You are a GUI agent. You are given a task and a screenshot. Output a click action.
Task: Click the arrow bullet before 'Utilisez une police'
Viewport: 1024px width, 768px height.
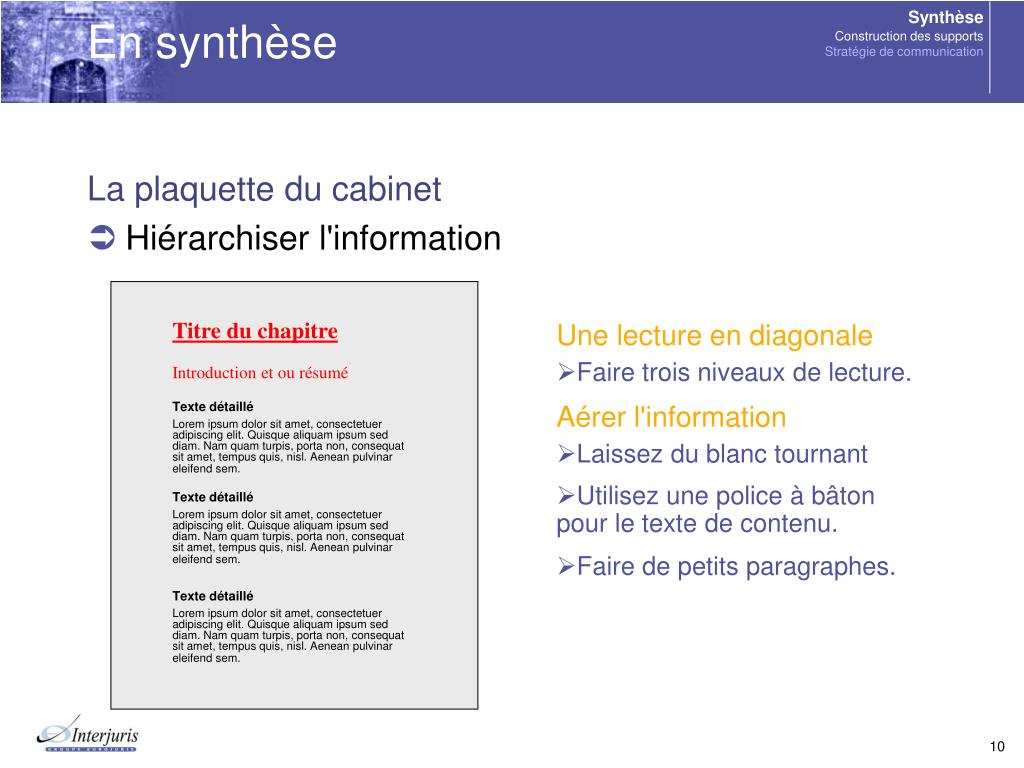coord(566,496)
